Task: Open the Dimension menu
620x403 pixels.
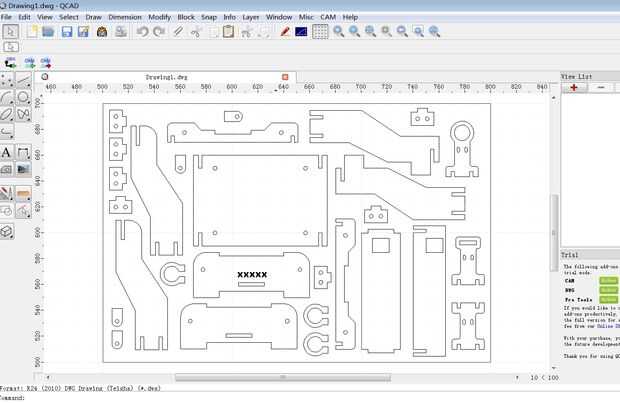Action: pos(125,17)
